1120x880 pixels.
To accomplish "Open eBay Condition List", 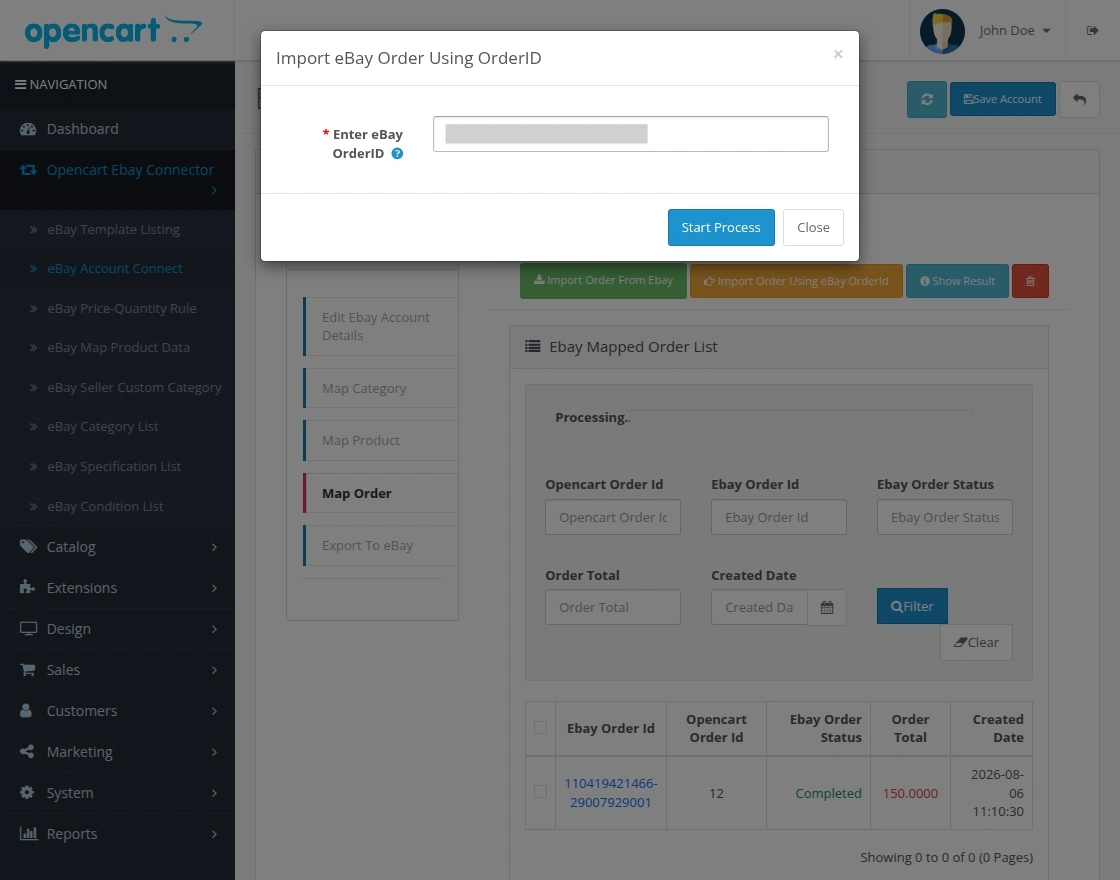I will tap(105, 506).
